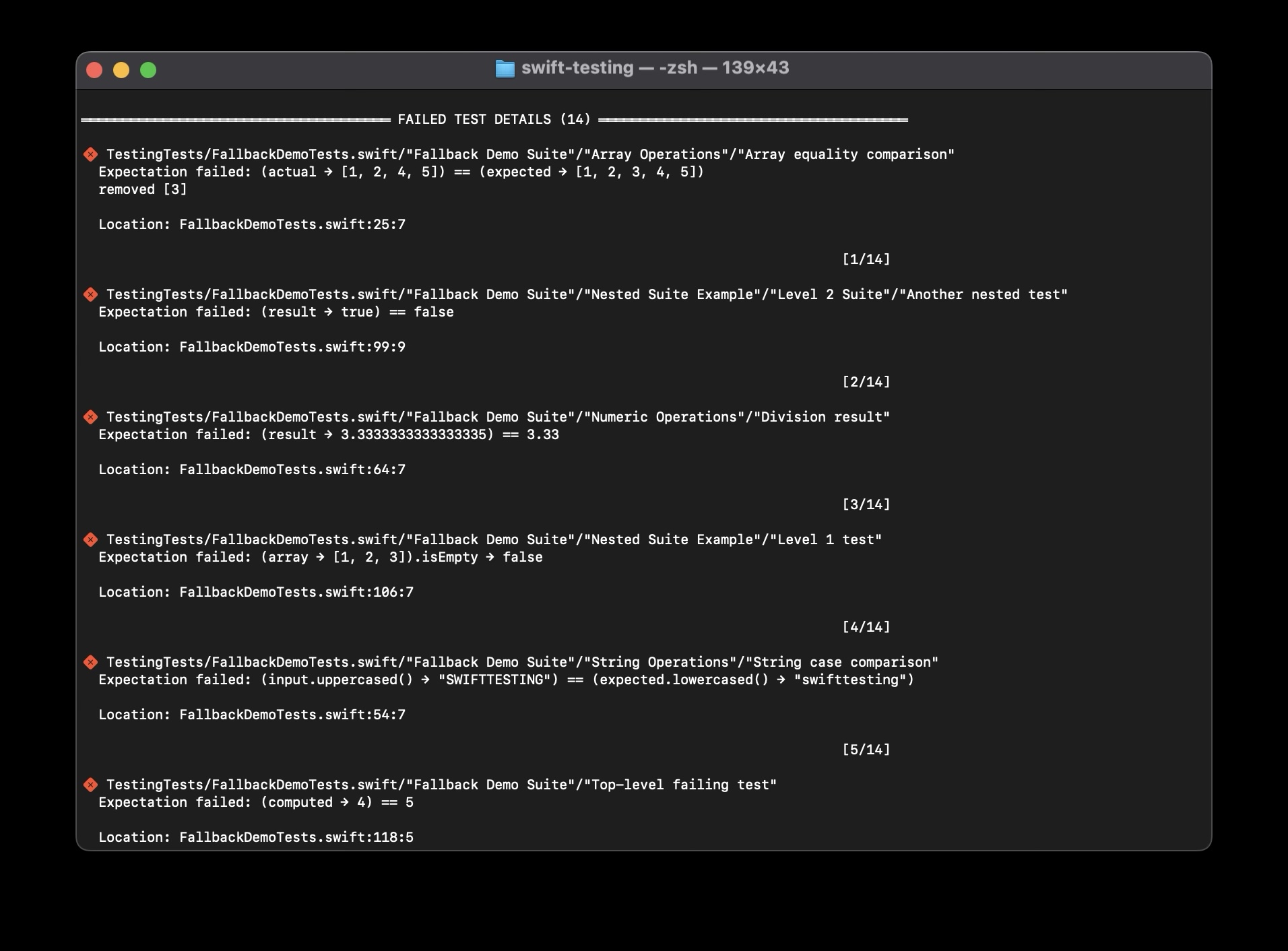Click location FallbackDemoTests.swift:118:5
Viewport: 1288px width, 951px height.
click(x=296, y=838)
